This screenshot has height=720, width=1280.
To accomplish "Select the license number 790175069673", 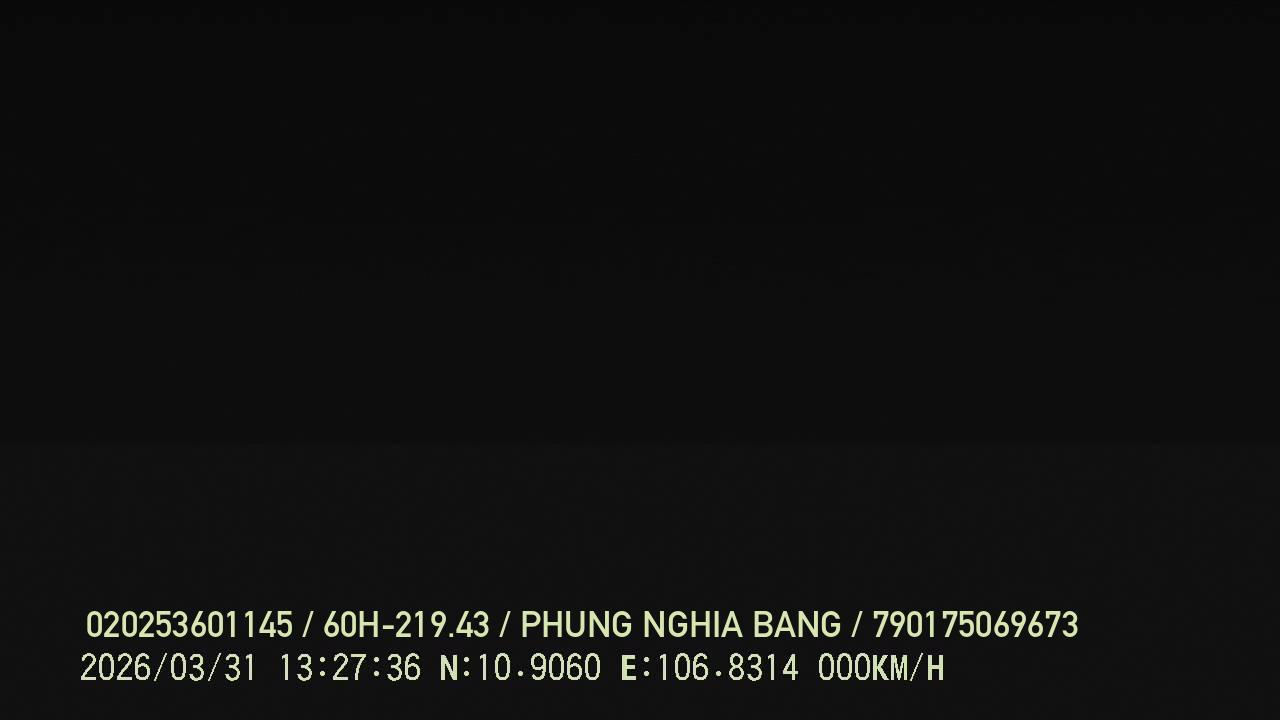I will 975,625.
